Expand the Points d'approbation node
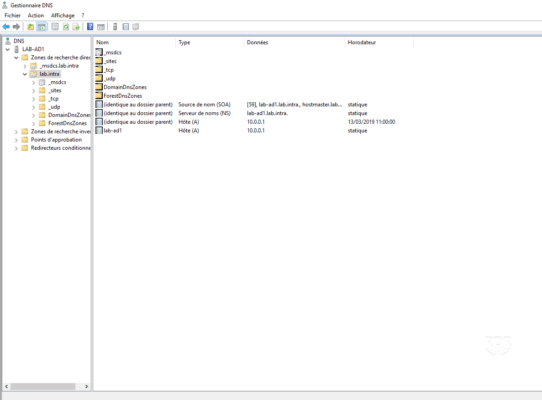542x400 pixels. (16, 140)
